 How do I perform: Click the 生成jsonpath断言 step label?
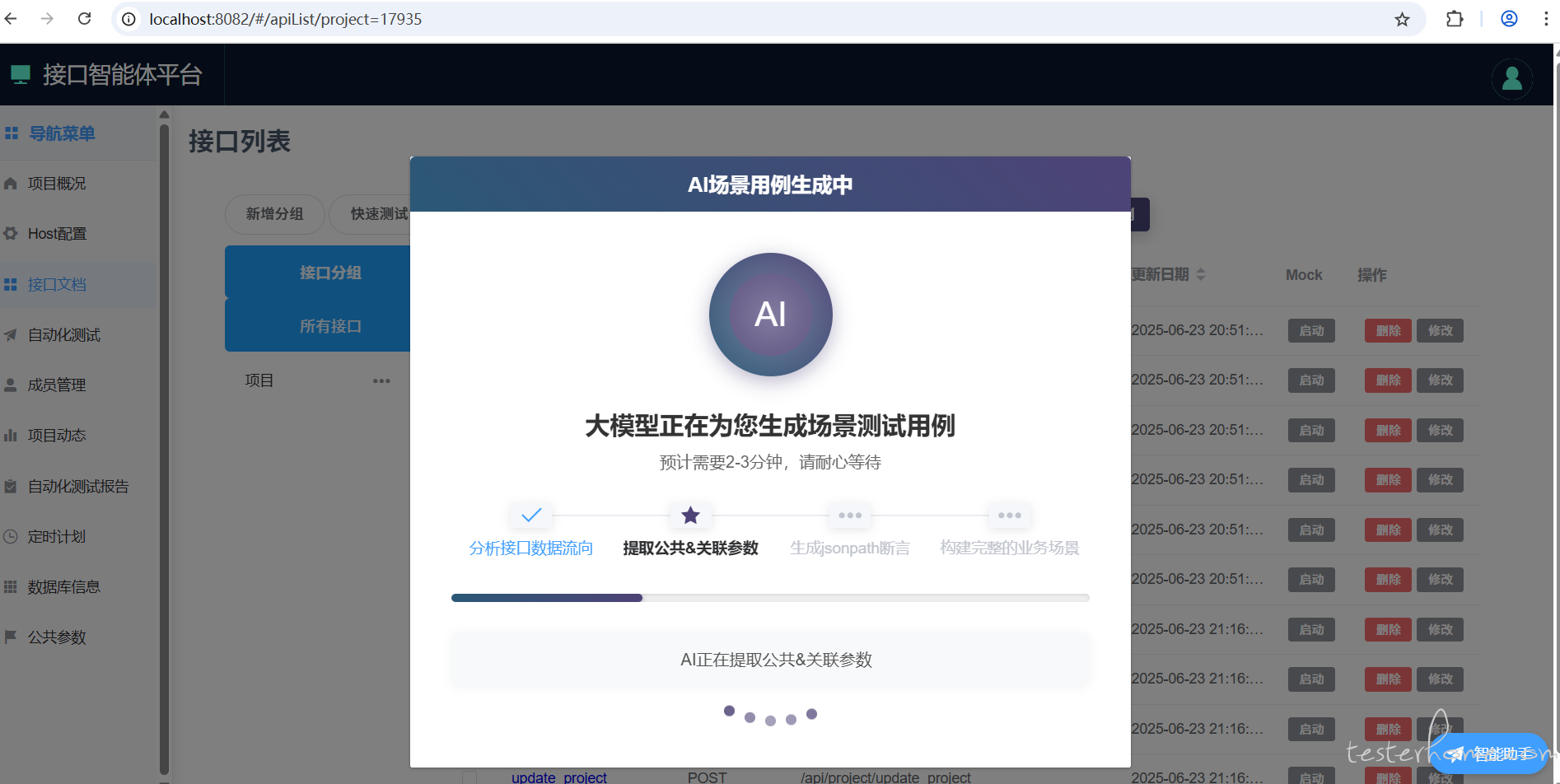pyautogui.click(x=850, y=548)
